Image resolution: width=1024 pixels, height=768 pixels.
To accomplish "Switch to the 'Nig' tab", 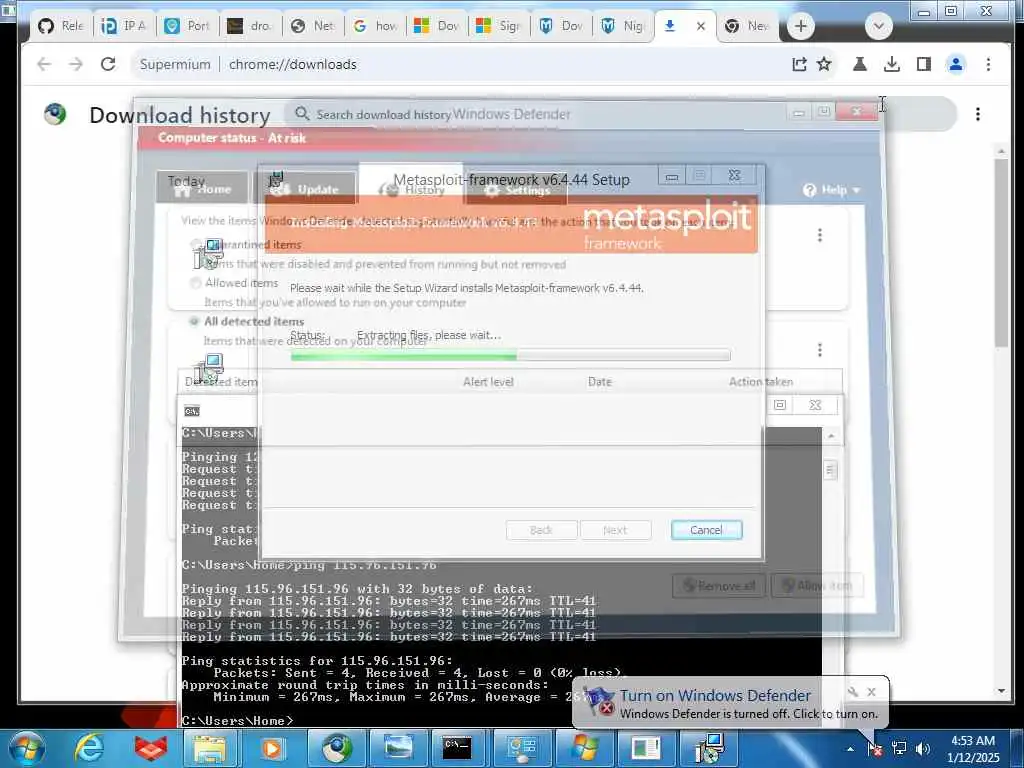I will pos(624,26).
